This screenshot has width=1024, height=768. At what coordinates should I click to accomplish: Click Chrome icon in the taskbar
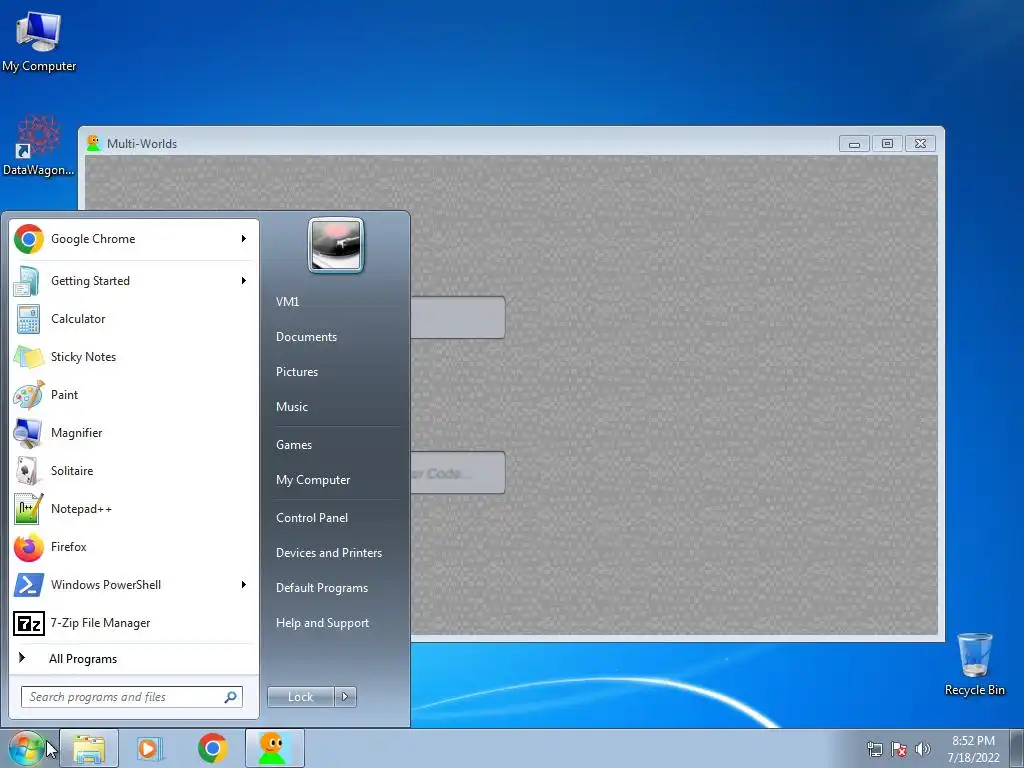coord(213,748)
